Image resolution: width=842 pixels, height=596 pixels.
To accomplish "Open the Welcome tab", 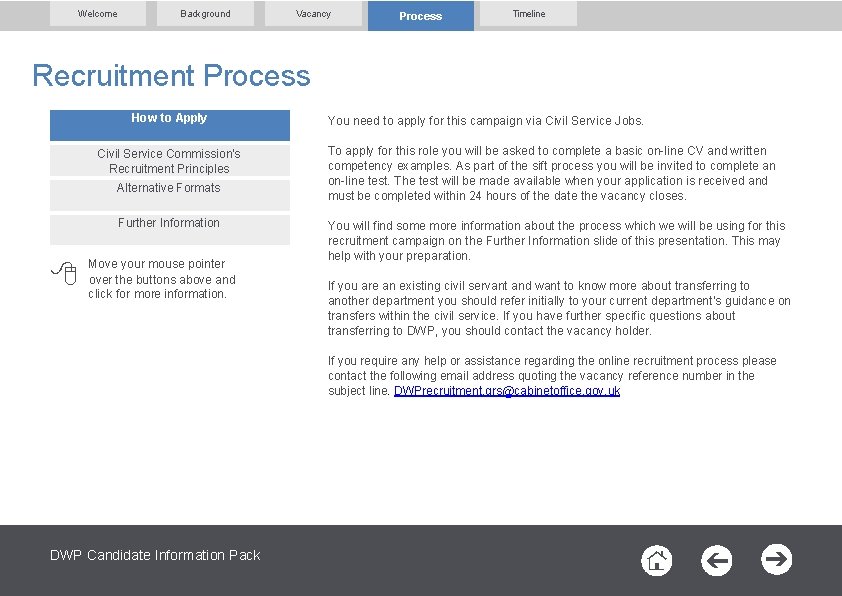I will 97,13.
